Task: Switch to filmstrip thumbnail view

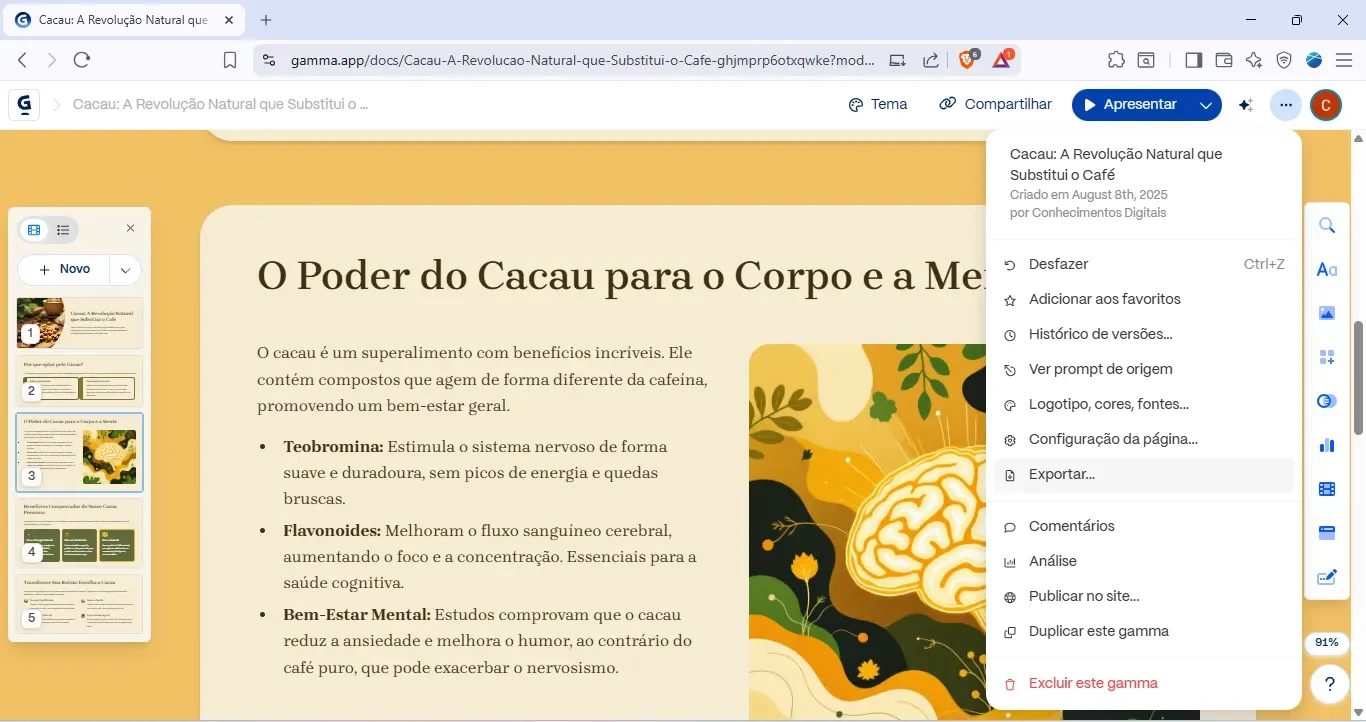Action: [35, 230]
